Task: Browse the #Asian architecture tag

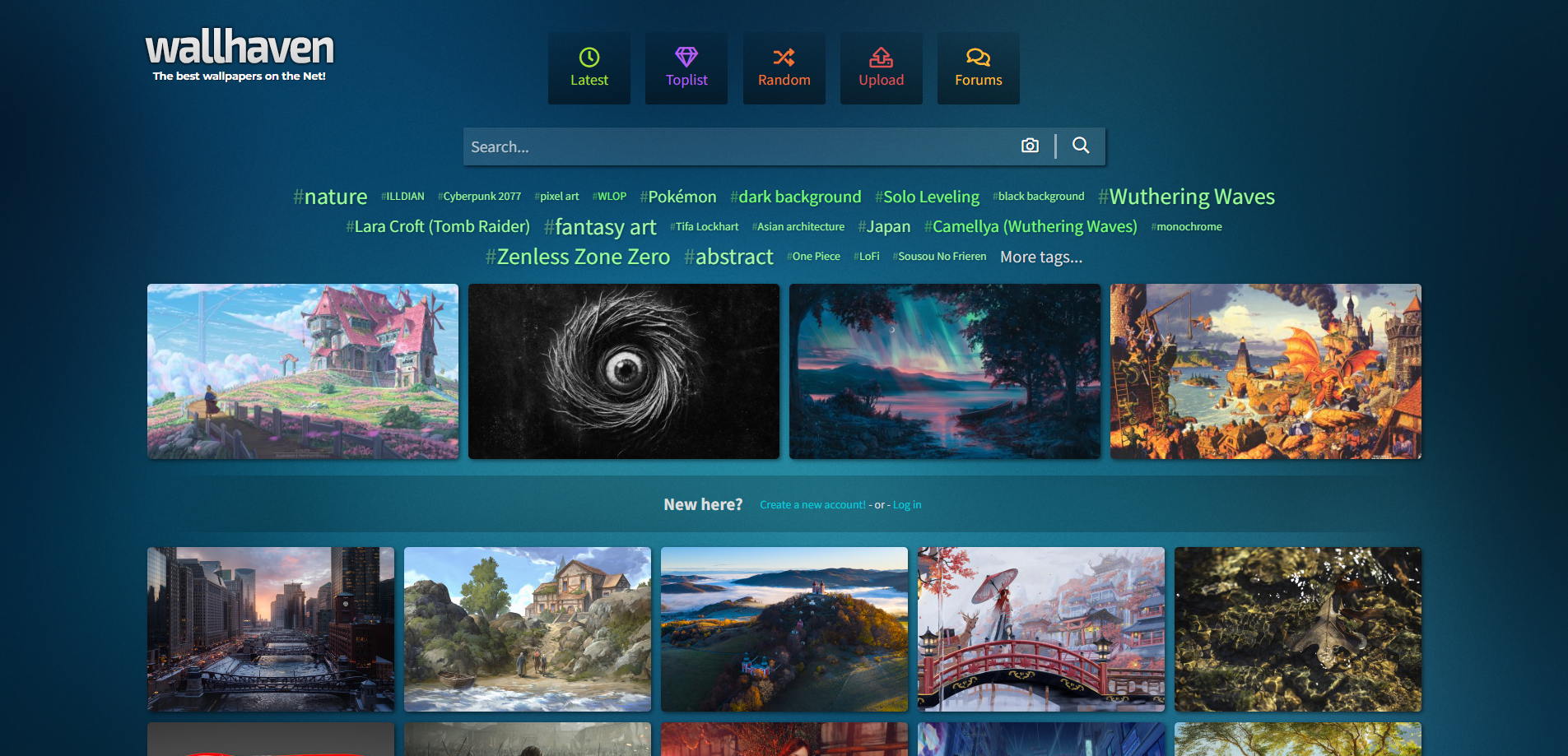Action: [798, 226]
